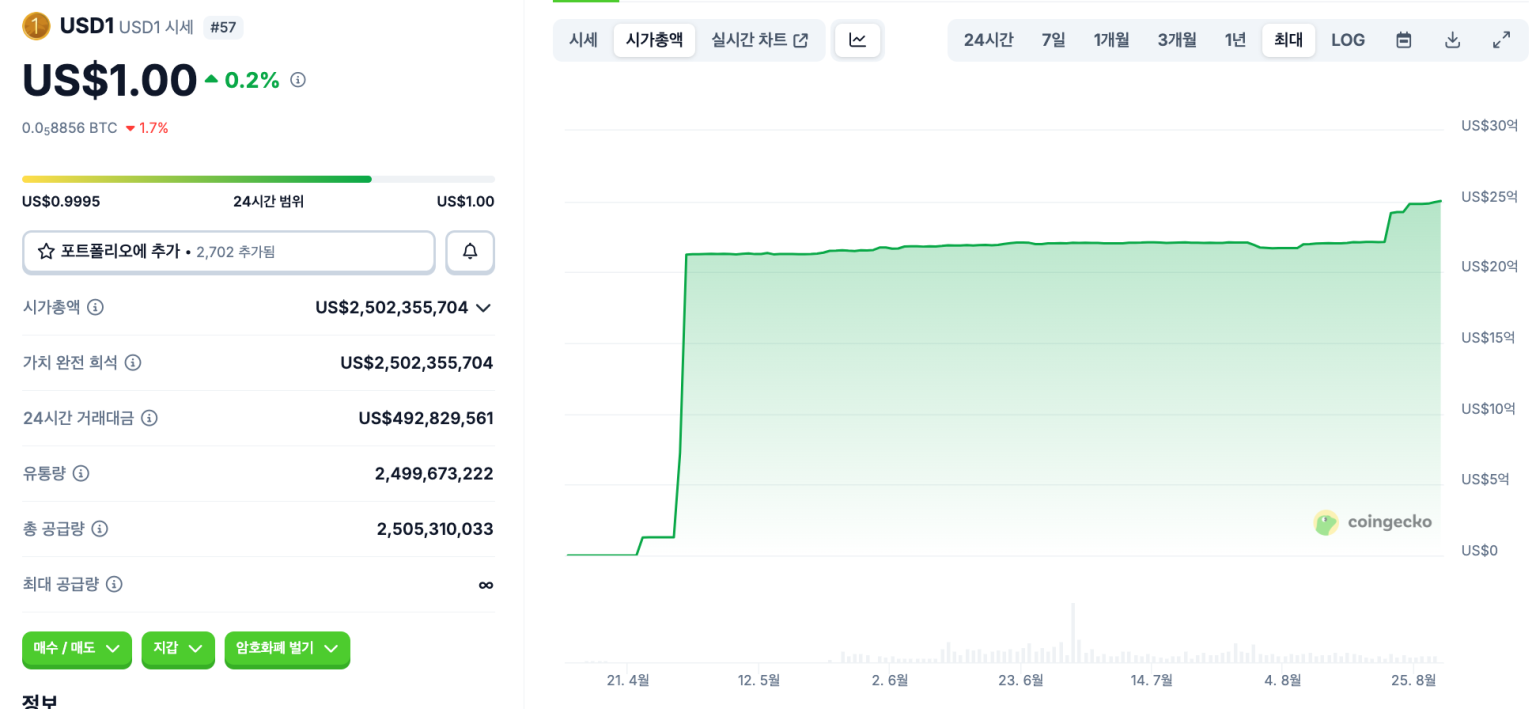This screenshot has width=1536, height=709.
Task: Select the 시가총액 chart tab
Action: pyautogui.click(x=654, y=39)
